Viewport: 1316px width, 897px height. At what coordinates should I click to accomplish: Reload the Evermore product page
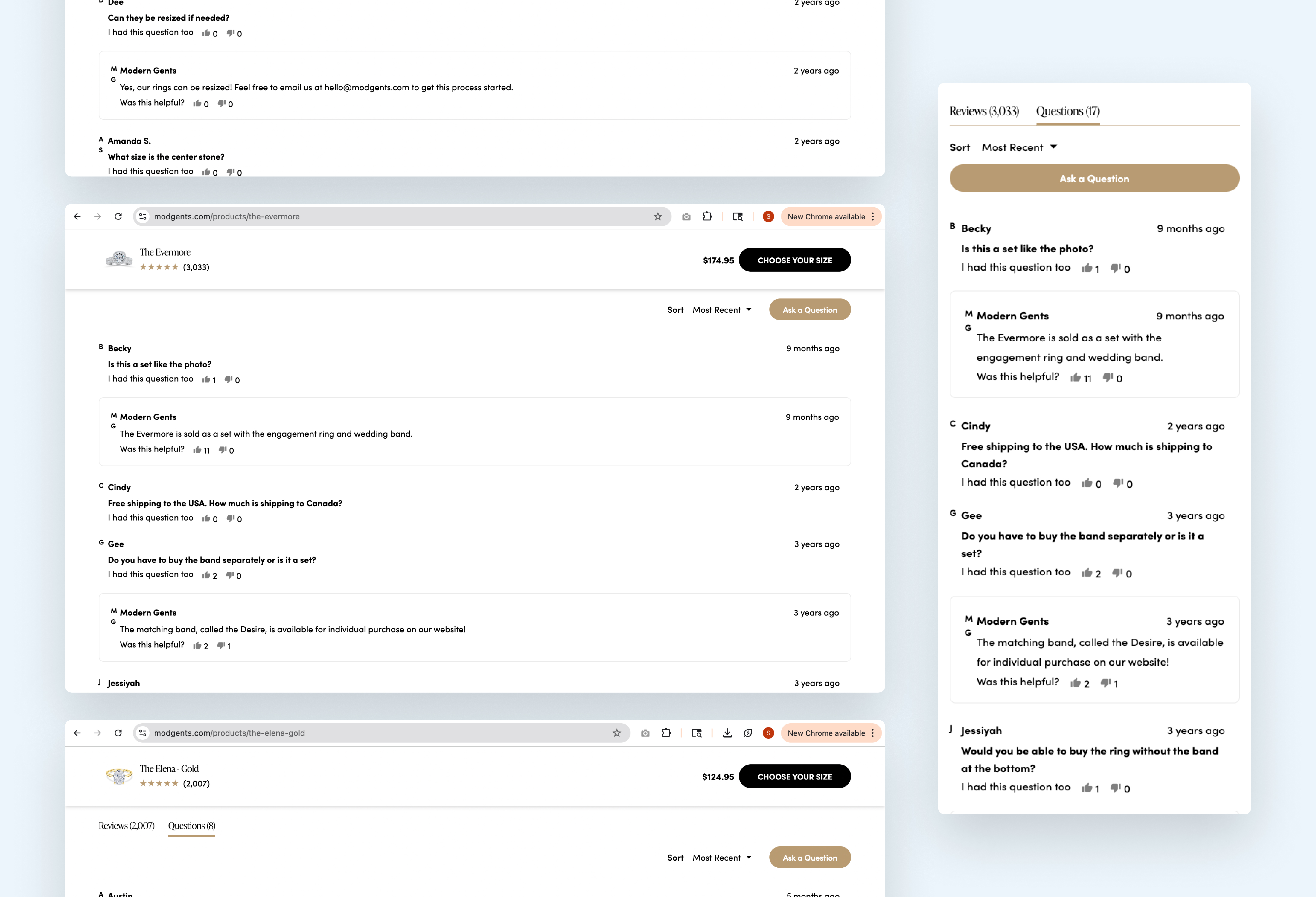(x=118, y=217)
